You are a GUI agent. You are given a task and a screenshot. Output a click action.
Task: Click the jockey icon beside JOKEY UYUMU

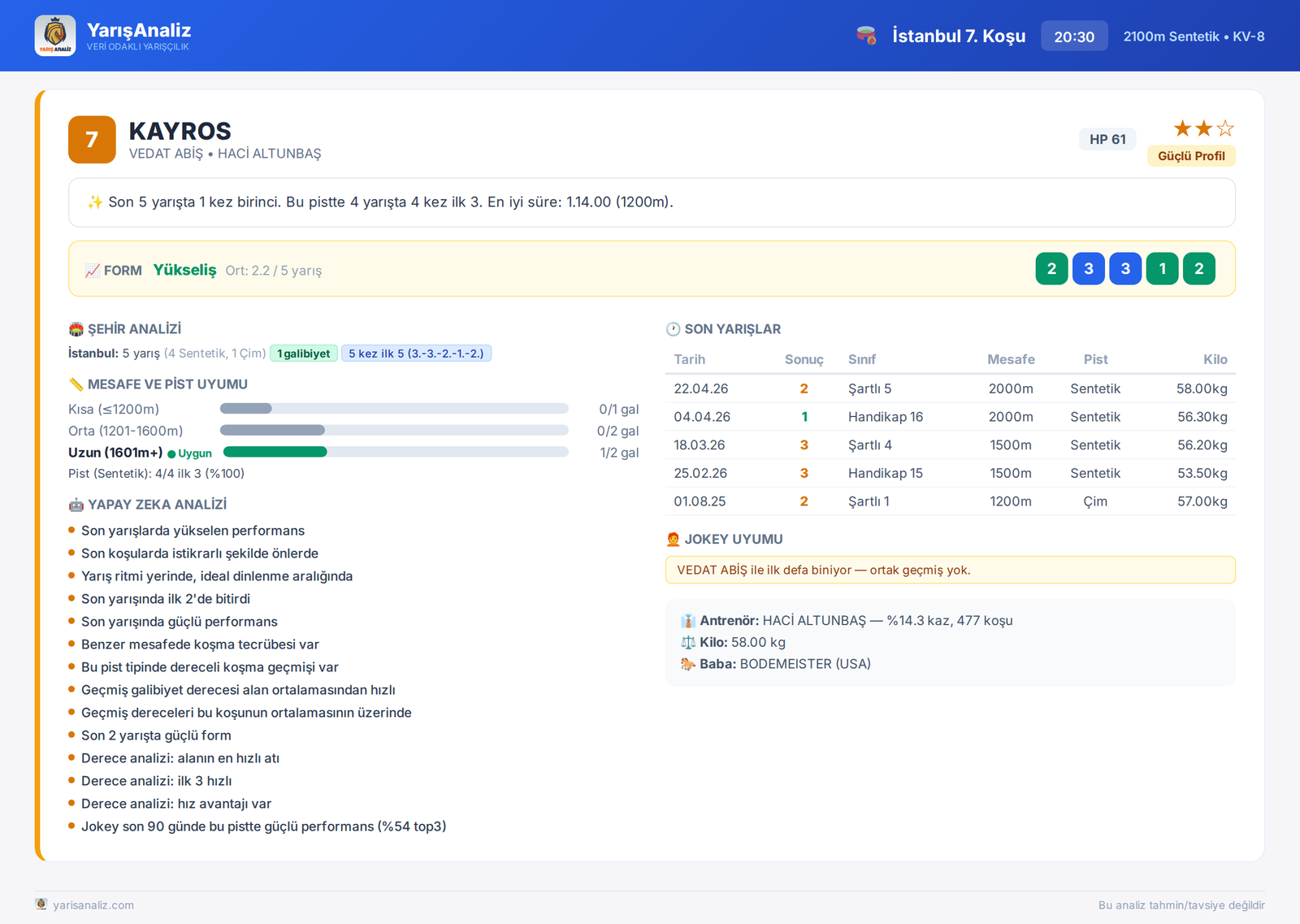(673, 539)
